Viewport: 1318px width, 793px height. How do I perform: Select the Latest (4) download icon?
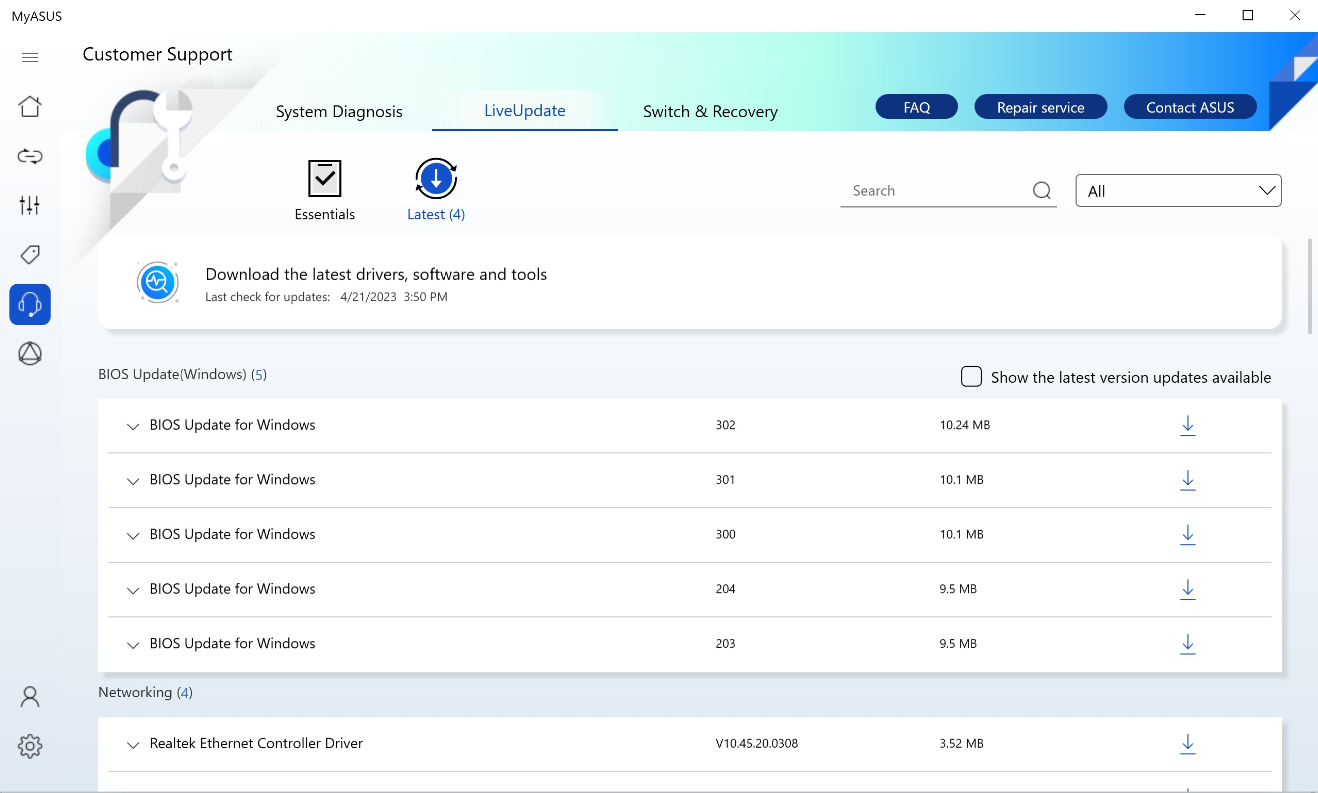[436, 179]
